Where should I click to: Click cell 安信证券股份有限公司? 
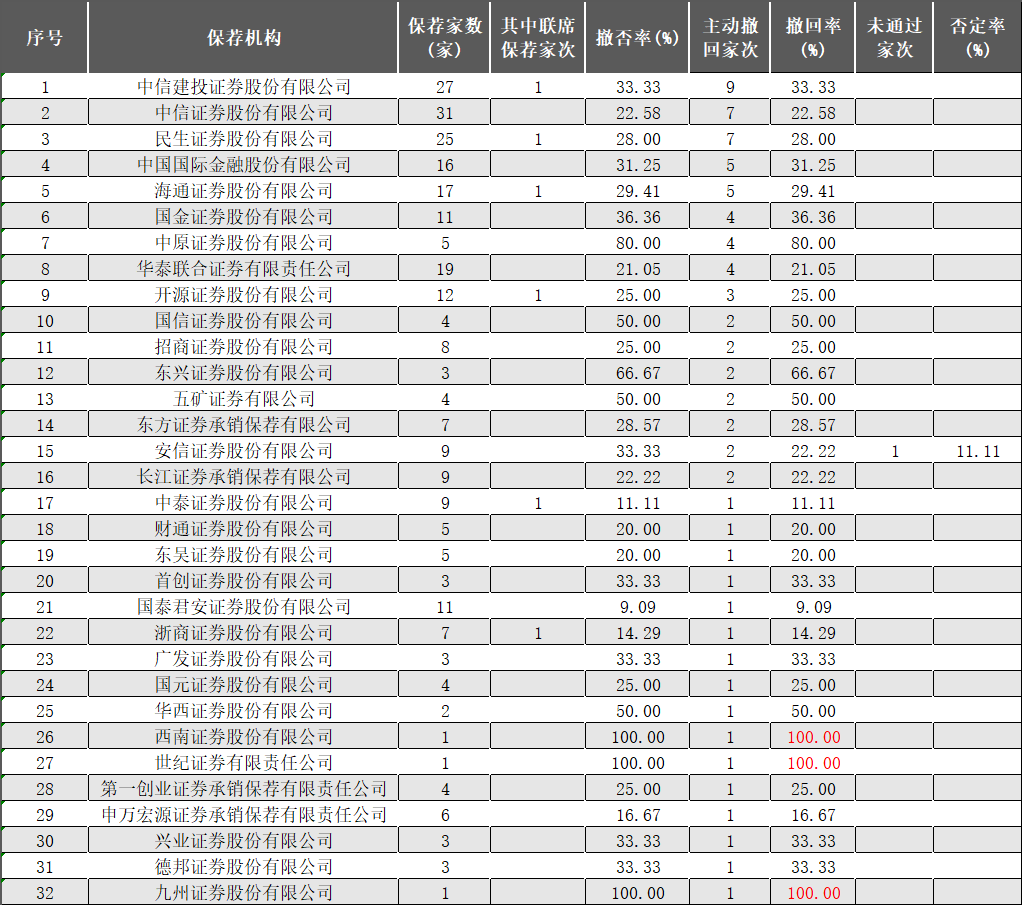coord(243,451)
